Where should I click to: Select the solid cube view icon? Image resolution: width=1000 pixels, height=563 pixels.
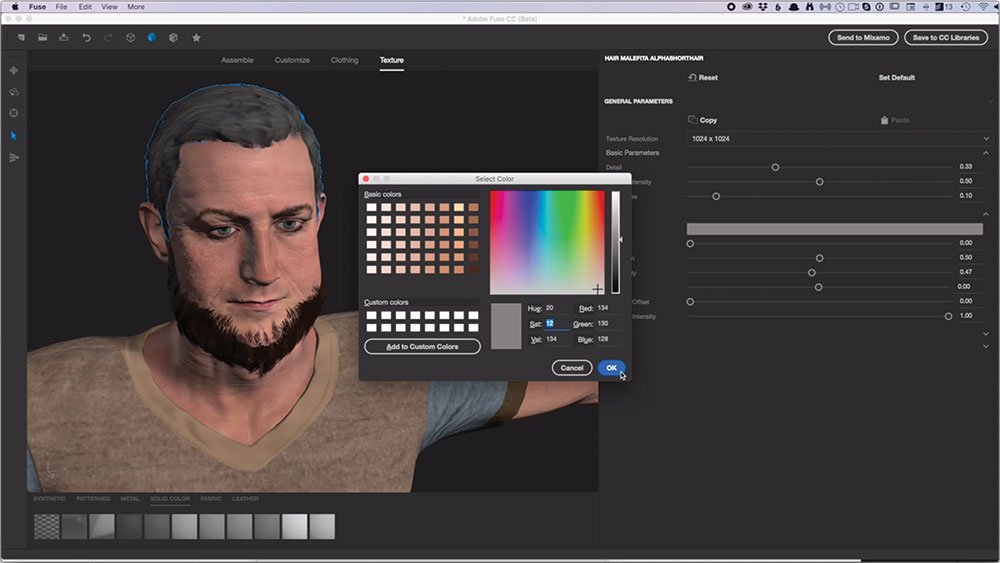(x=173, y=38)
